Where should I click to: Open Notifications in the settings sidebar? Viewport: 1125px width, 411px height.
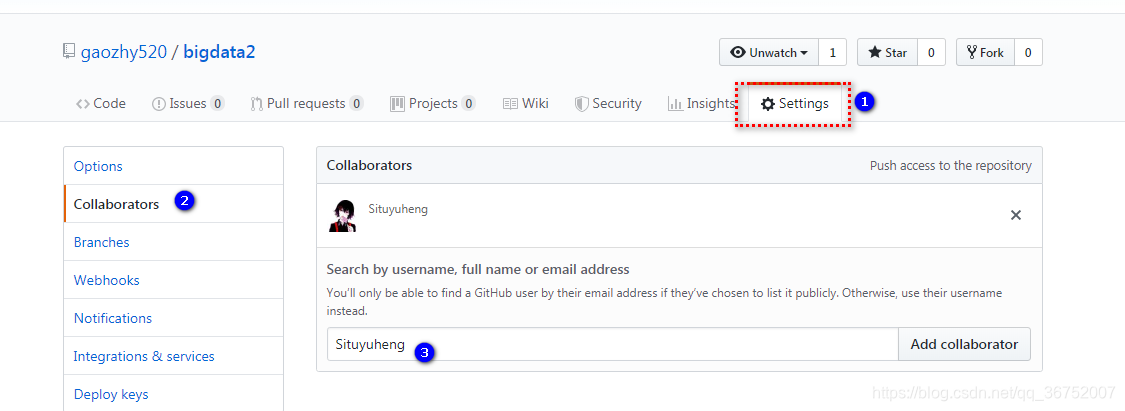click(174, 318)
